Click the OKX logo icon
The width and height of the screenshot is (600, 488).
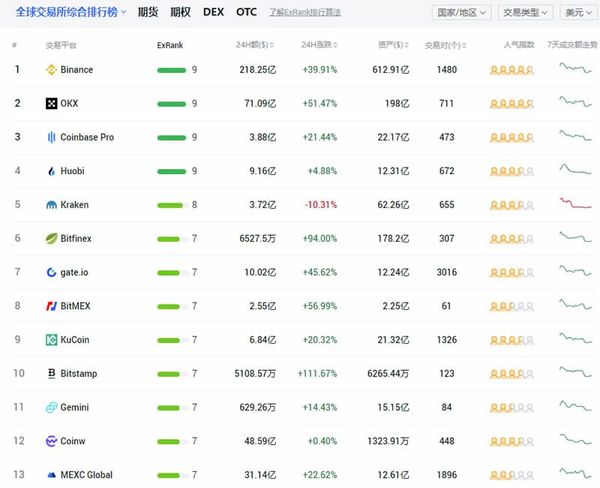pyautogui.click(x=51, y=103)
